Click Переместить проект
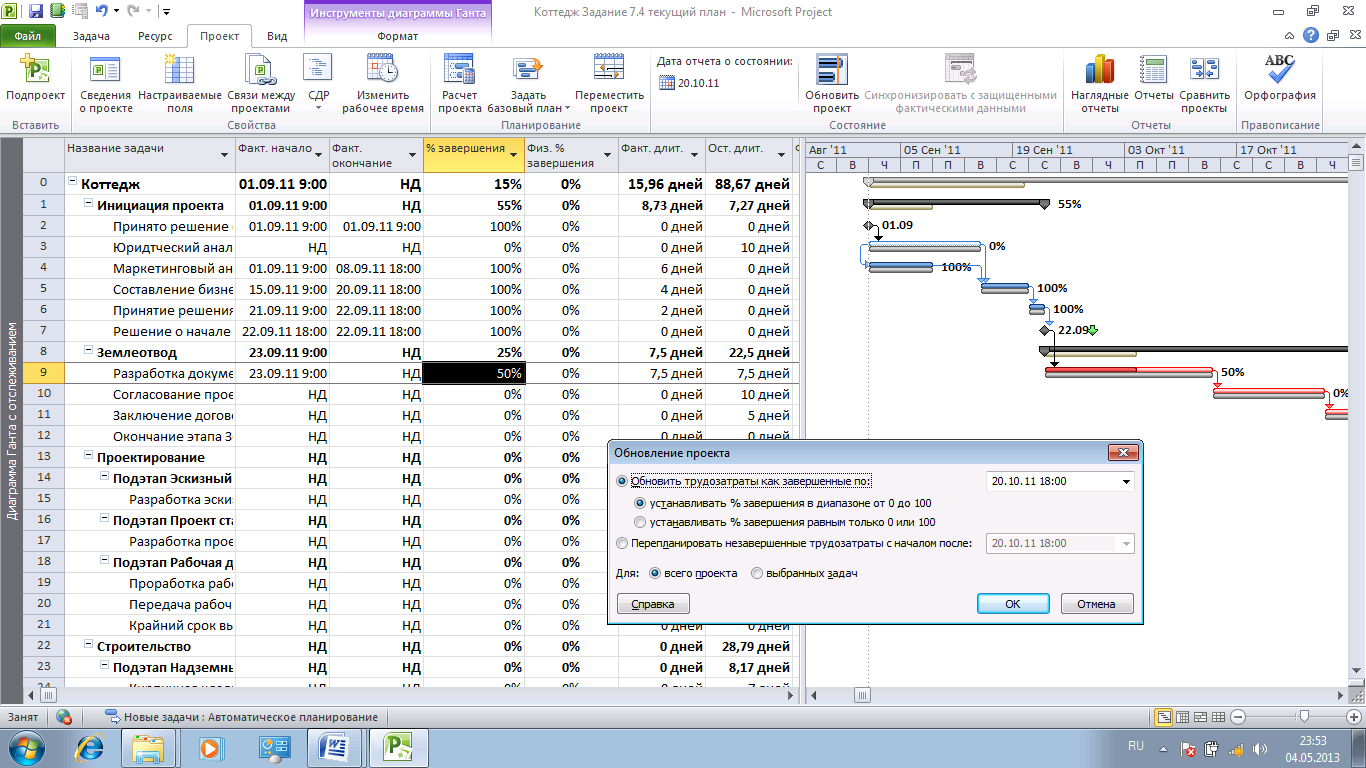Image resolution: width=1366 pixels, height=768 pixels. (609, 84)
